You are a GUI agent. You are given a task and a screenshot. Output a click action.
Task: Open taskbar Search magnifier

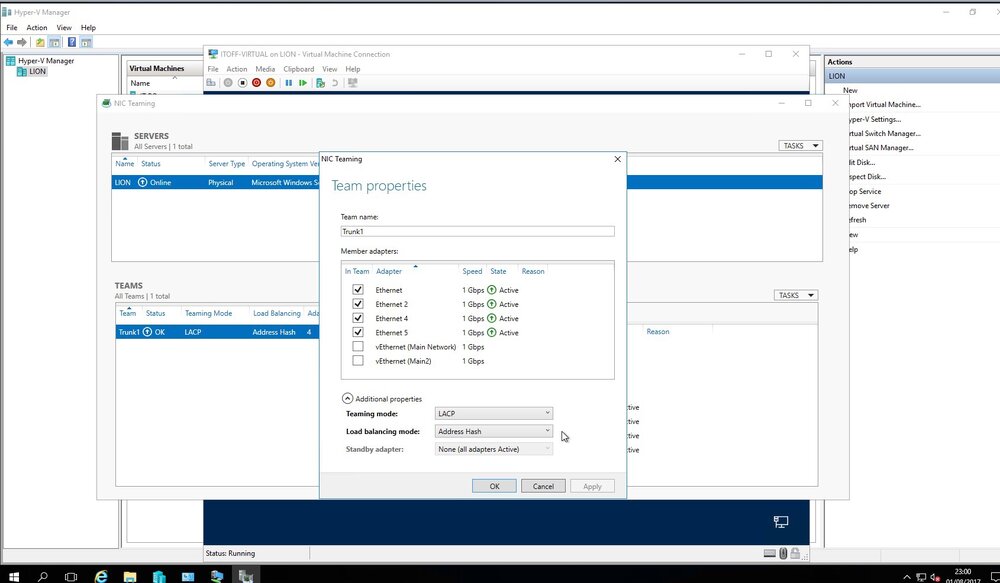43,576
